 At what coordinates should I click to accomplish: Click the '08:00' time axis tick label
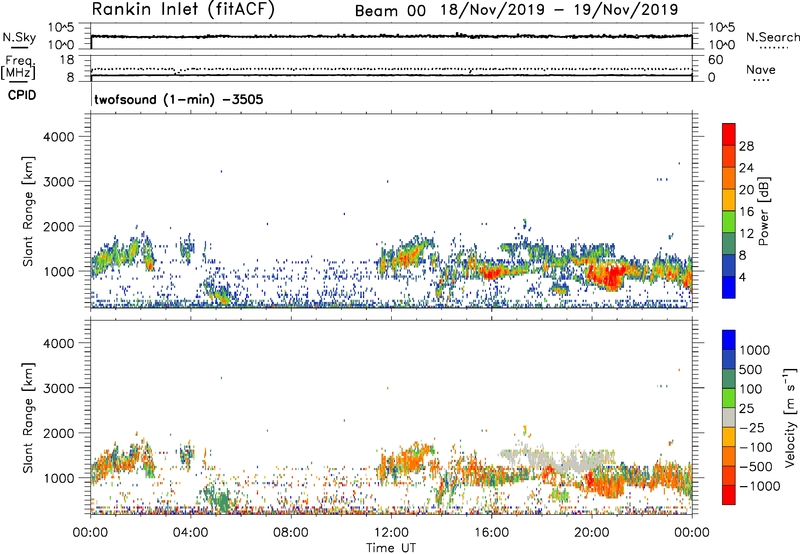pos(291,533)
